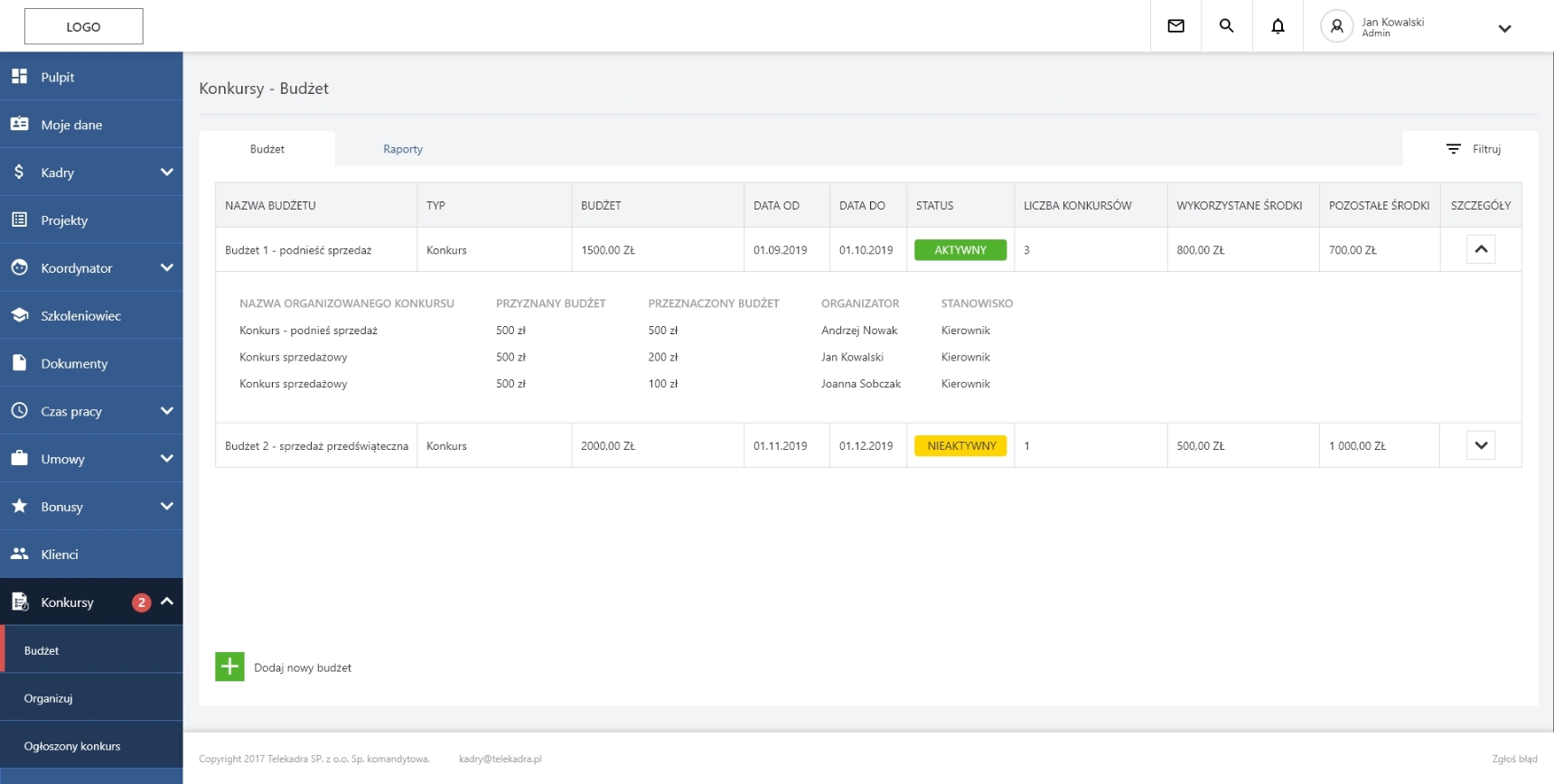
Task: Open the notifications bell icon
Action: point(1278,26)
